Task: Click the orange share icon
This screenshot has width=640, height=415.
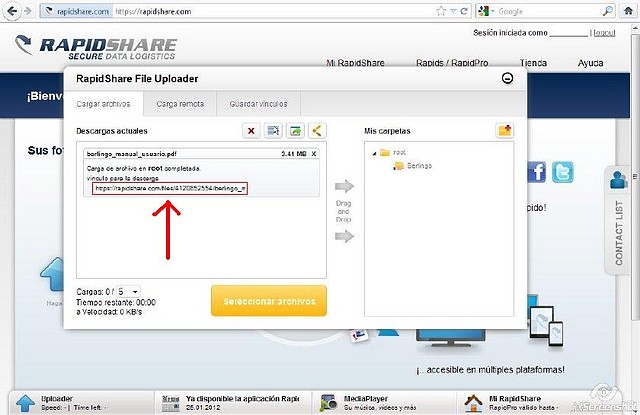Action: point(317,131)
